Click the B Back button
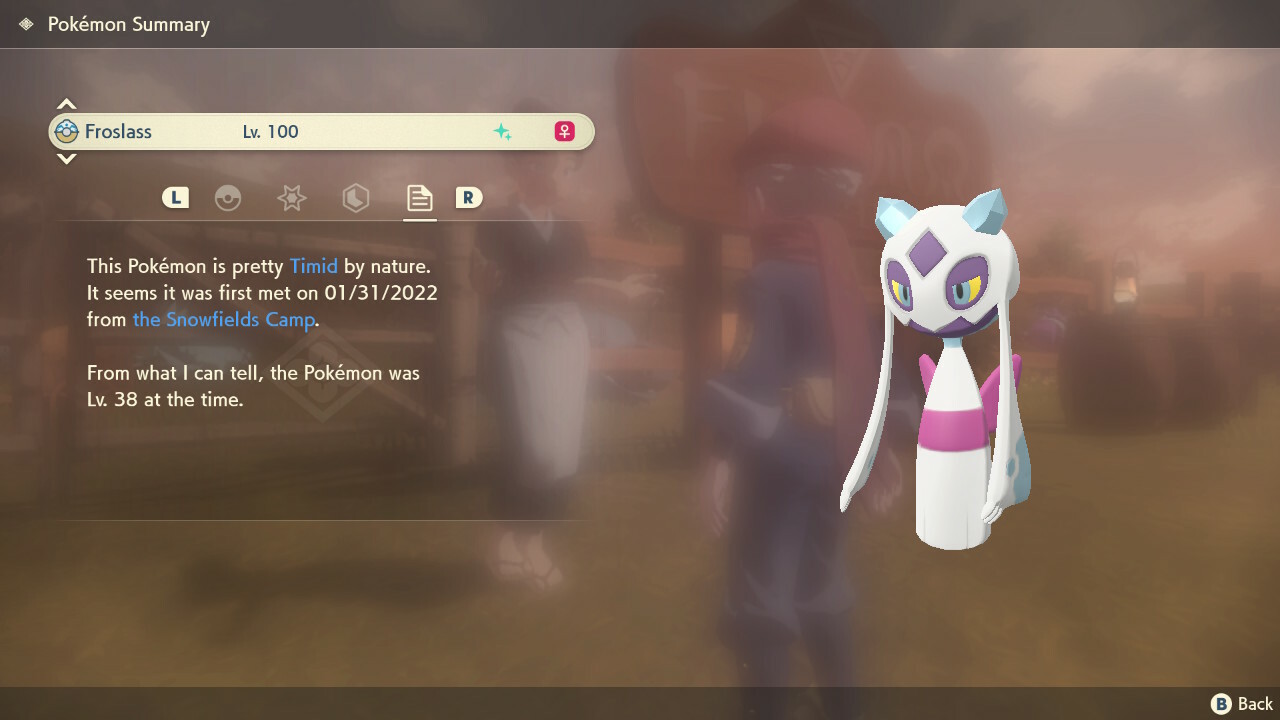 1242,704
